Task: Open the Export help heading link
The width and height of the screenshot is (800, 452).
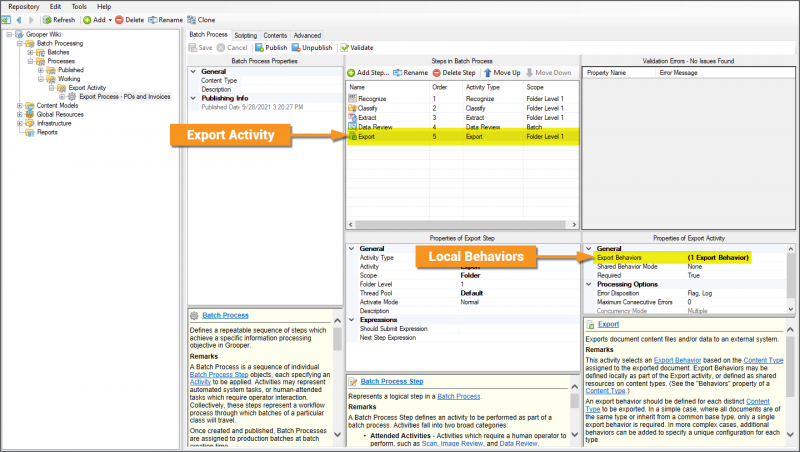Action: pos(608,324)
